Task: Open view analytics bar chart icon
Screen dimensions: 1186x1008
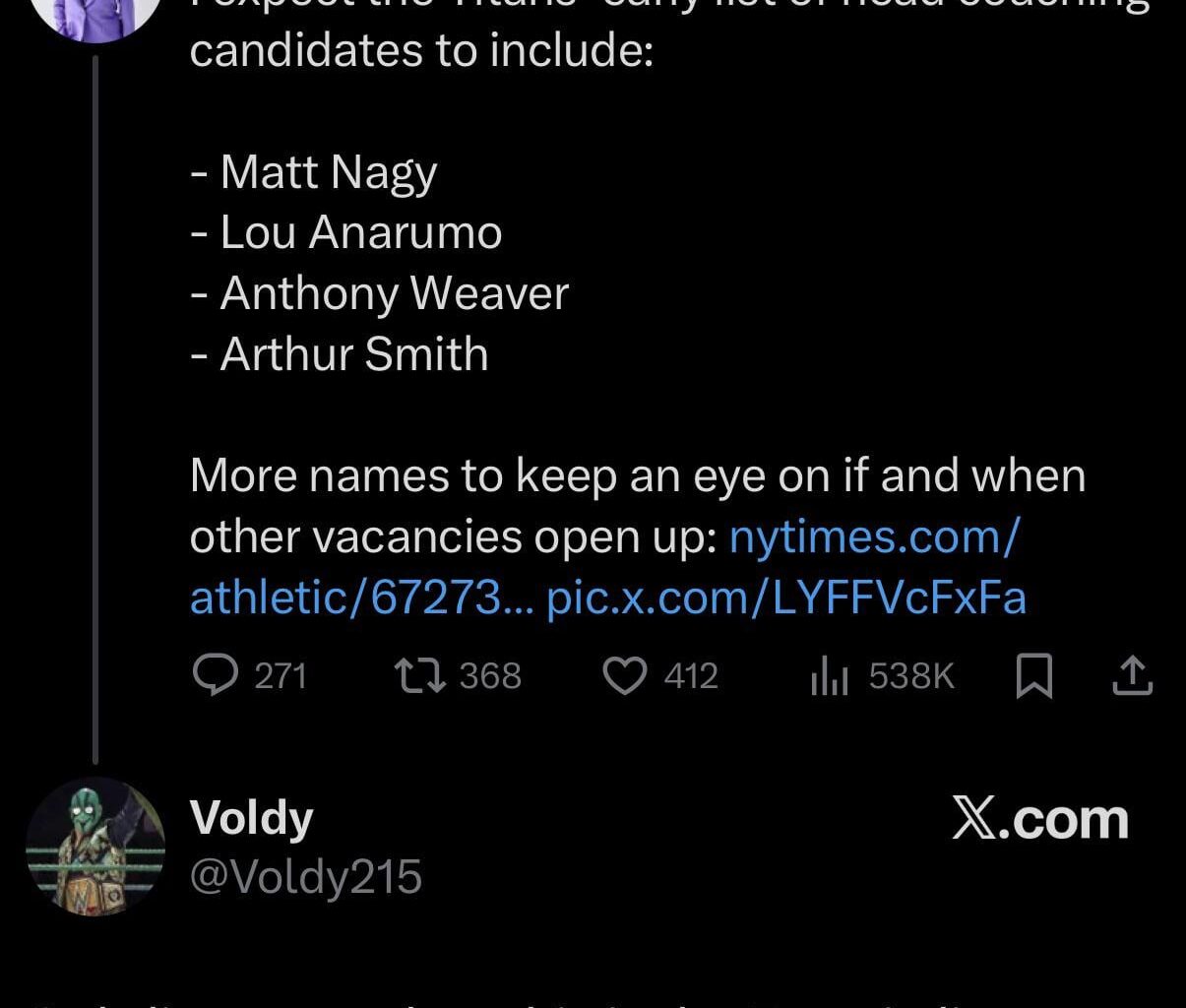Action: click(x=829, y=677)
